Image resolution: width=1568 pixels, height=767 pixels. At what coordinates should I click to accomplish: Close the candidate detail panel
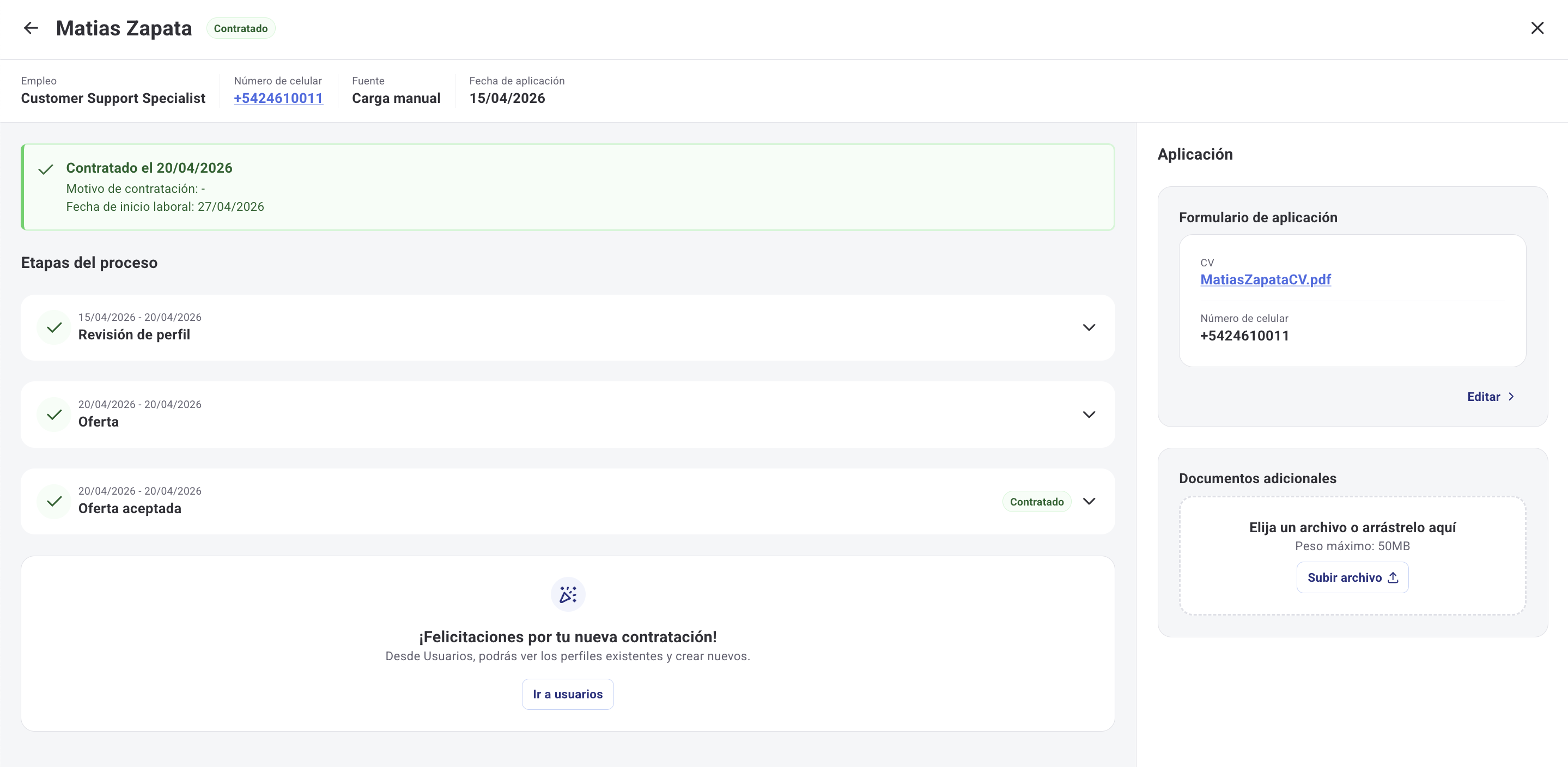(x=1537, y=28)
